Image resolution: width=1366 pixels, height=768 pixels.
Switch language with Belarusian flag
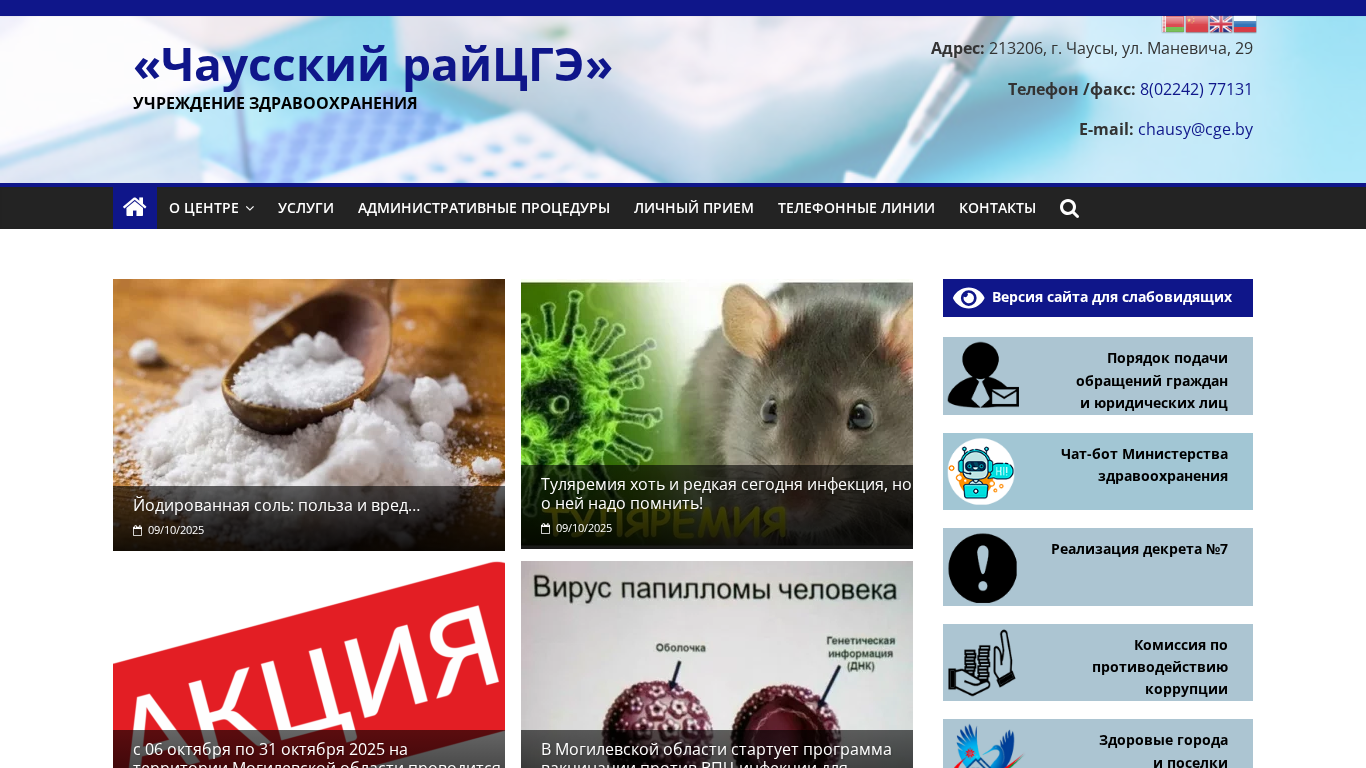tap(1173, 24)
